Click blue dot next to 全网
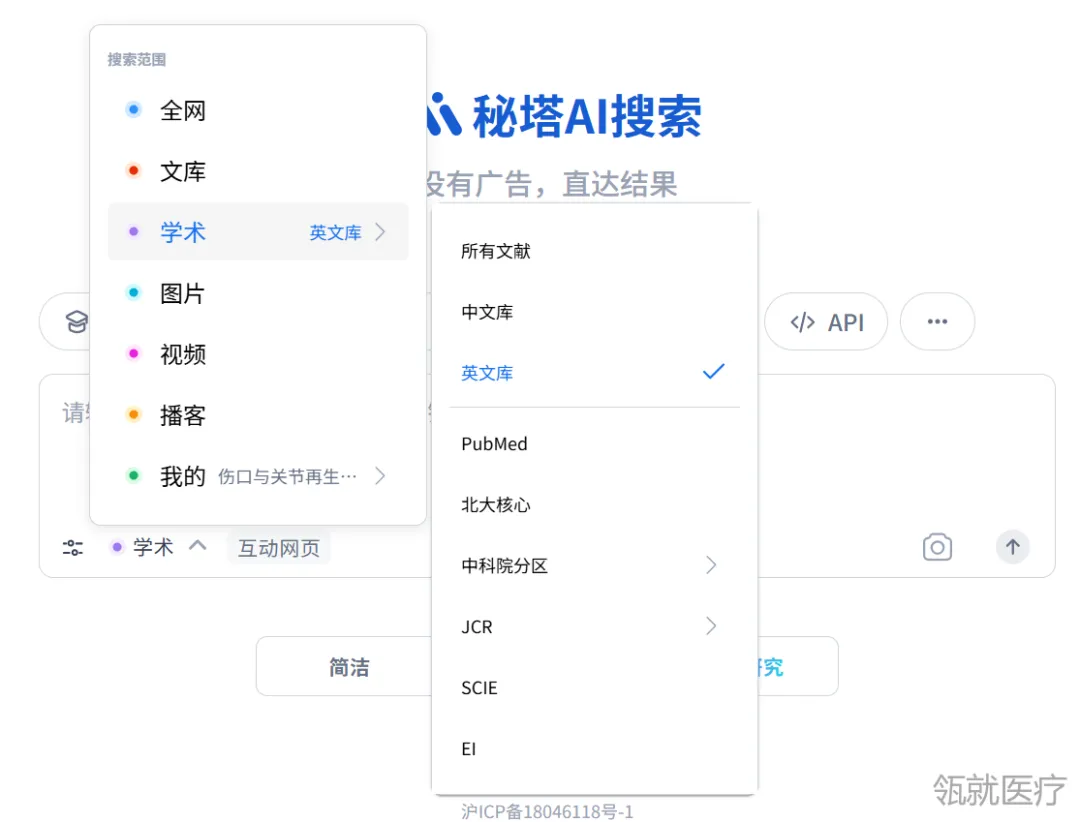The height and width of the screenshot is (822, 1080). pos(134,110)
